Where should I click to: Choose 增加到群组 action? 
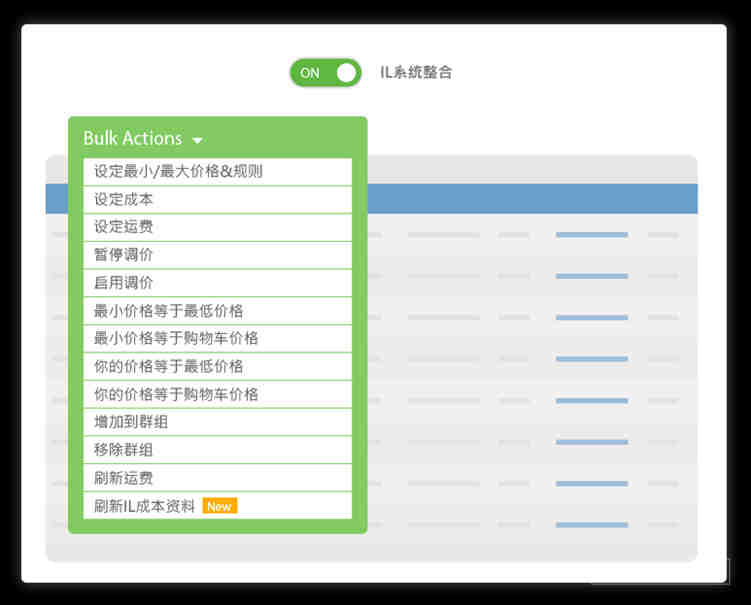[217, 422]
